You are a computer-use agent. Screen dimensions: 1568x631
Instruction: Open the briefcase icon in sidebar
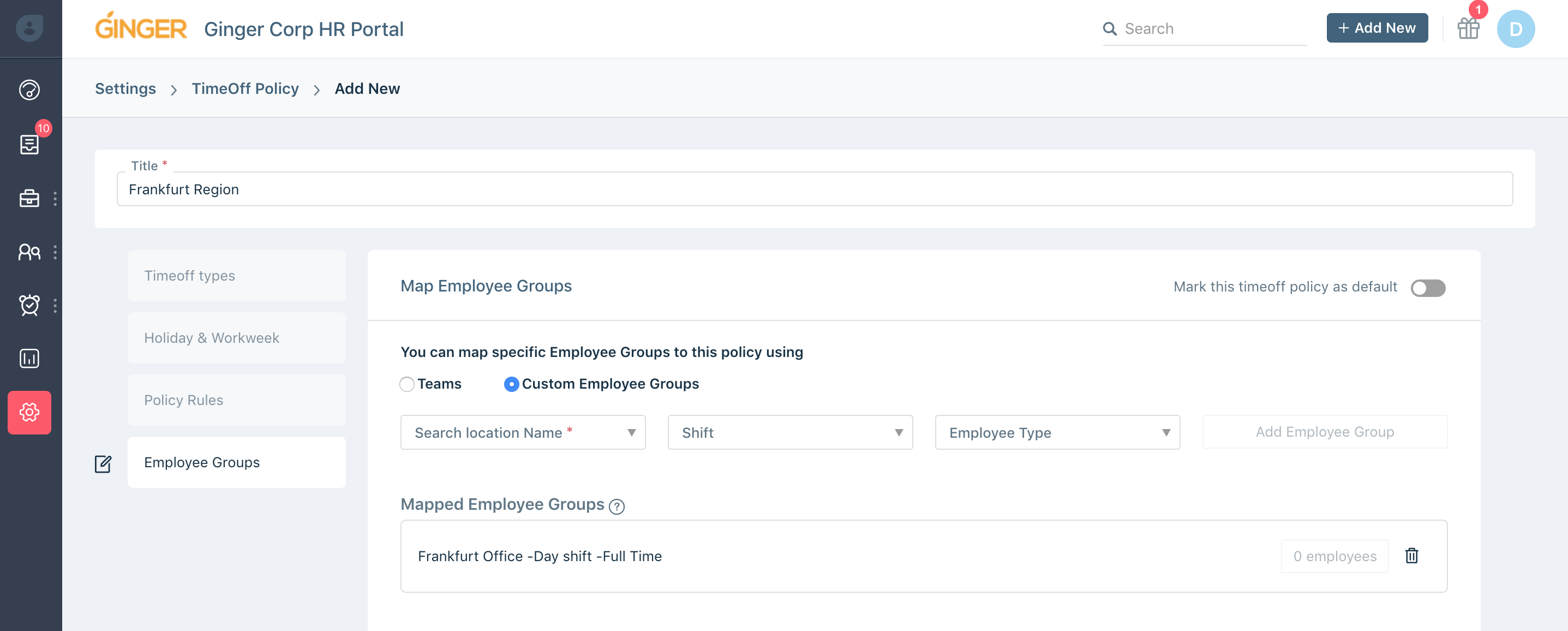point(29,199)
